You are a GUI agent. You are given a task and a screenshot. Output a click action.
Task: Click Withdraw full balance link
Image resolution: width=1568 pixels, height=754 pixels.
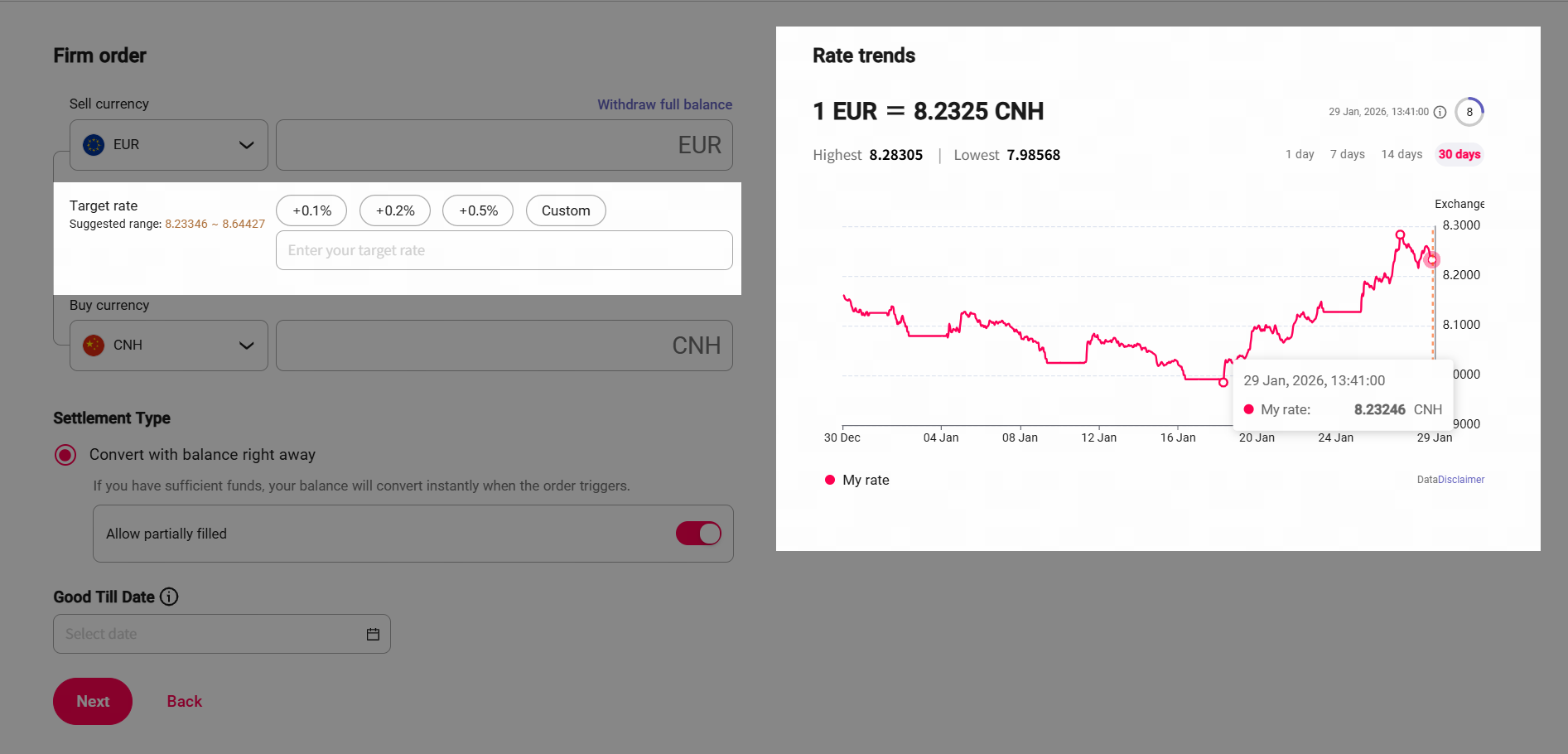coord(664,104)
